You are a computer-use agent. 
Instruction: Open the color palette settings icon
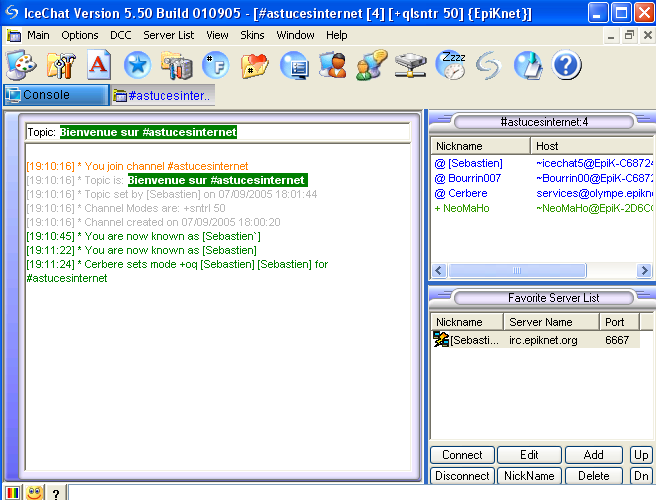click(x=21, y=65)
